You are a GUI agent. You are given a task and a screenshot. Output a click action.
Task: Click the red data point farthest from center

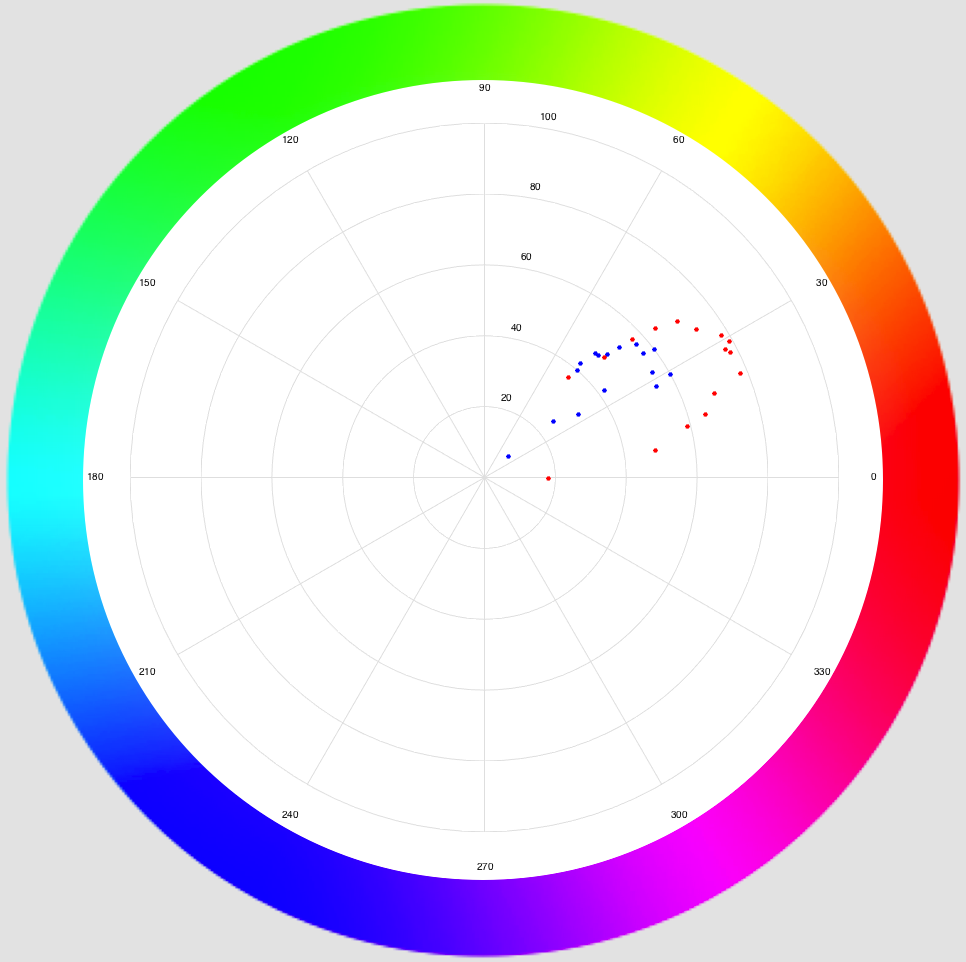pyautogui.click(x=740, y=373)
